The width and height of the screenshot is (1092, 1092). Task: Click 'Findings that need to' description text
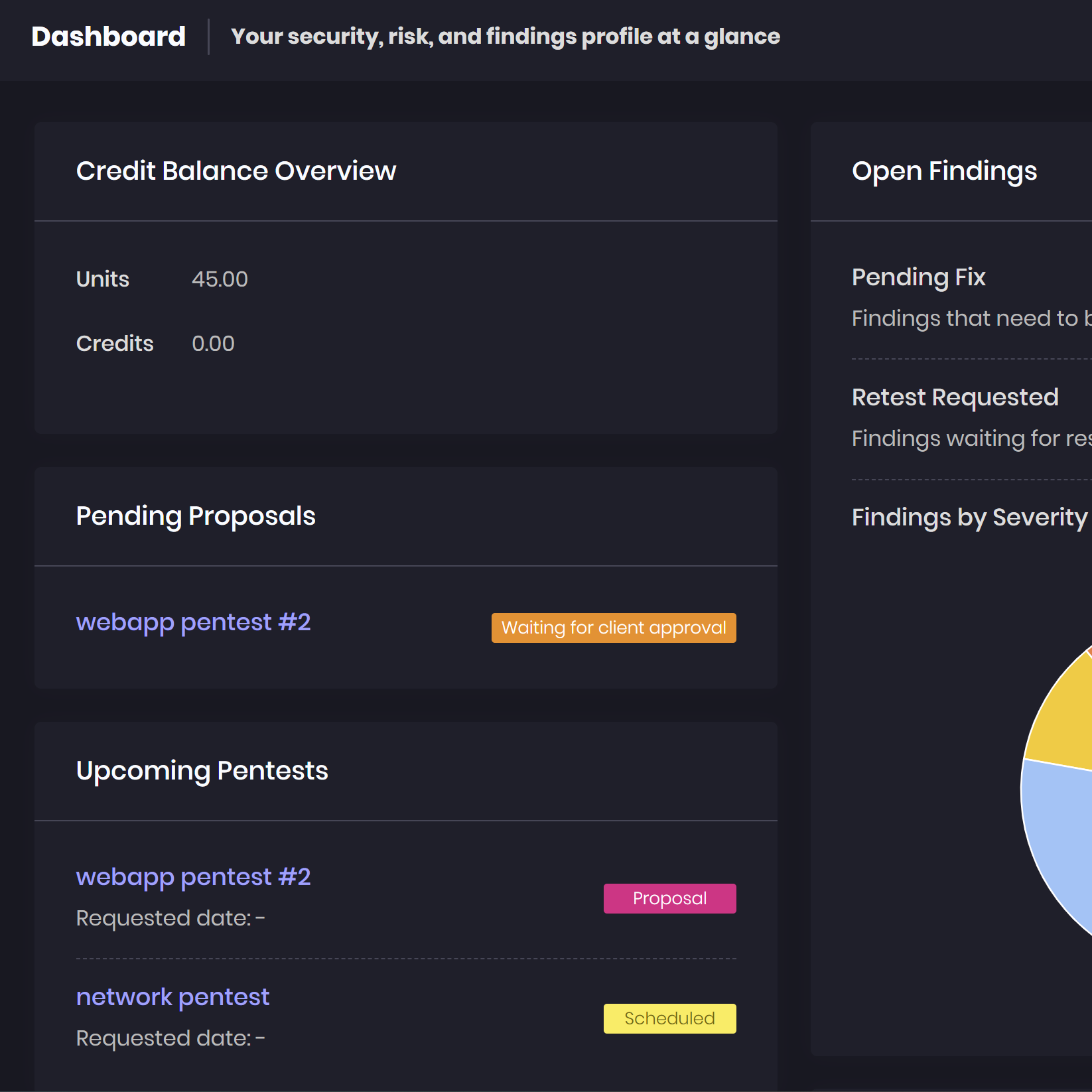point(972,318)
